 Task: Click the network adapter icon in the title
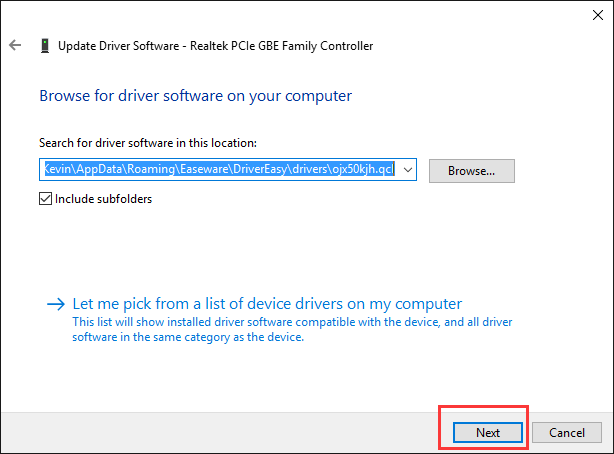[x=45, y=46]
